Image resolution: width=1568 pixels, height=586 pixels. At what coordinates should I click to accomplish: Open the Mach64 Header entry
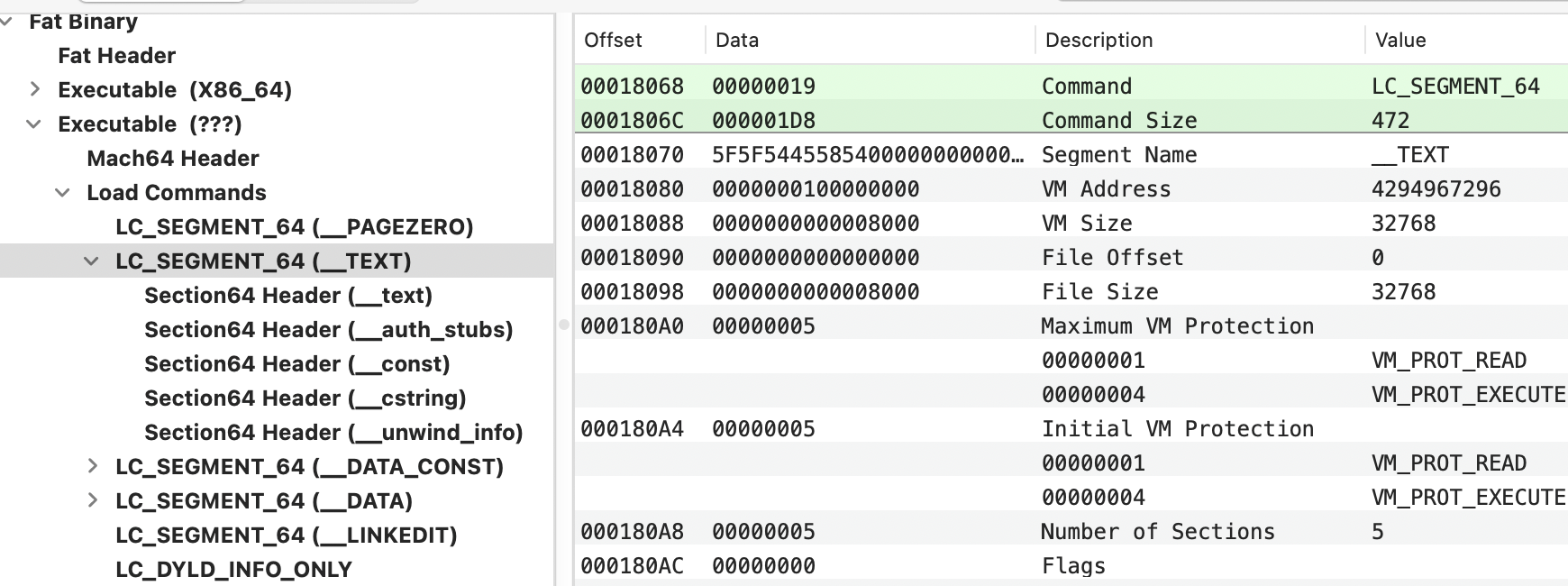click(172, 159)
